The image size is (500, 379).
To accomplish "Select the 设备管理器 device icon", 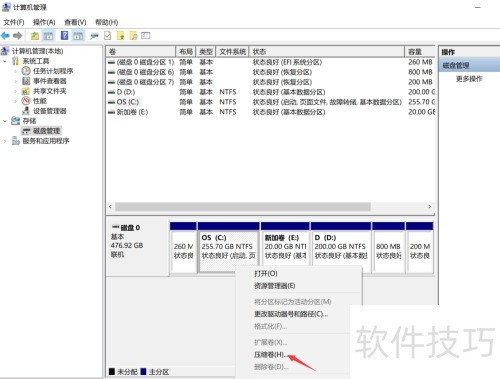I will [26, 111].
